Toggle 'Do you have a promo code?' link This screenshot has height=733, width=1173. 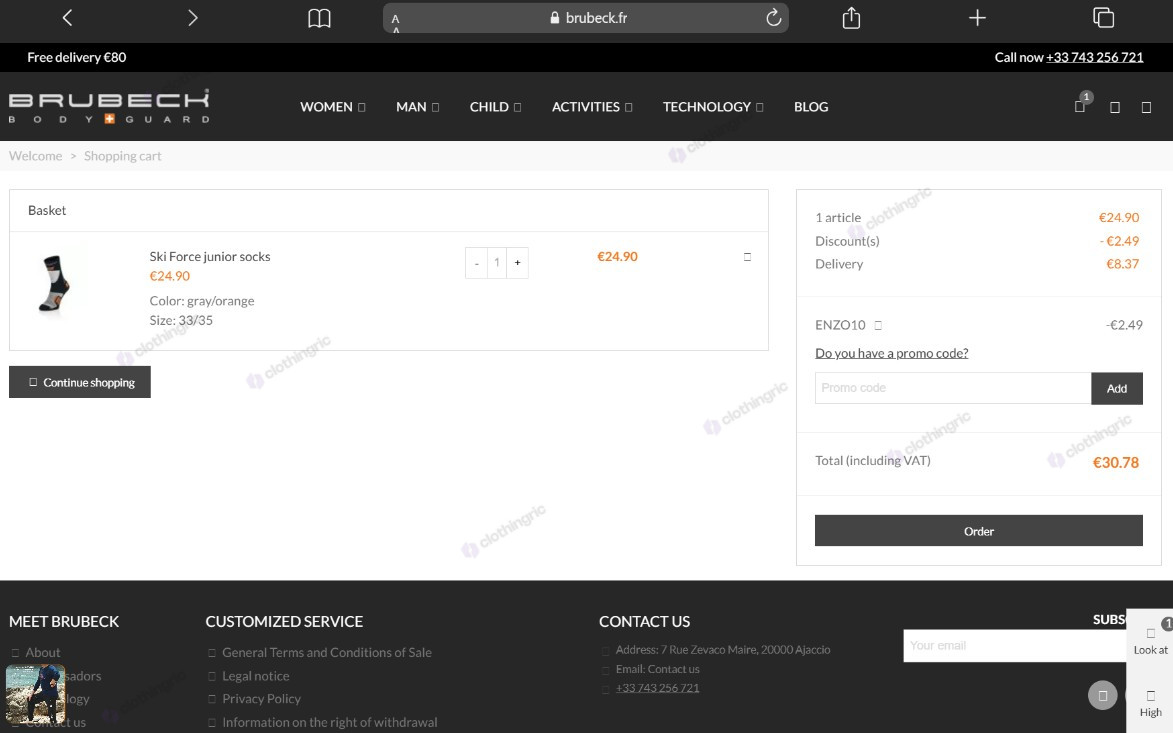click(x=892, y=353)
